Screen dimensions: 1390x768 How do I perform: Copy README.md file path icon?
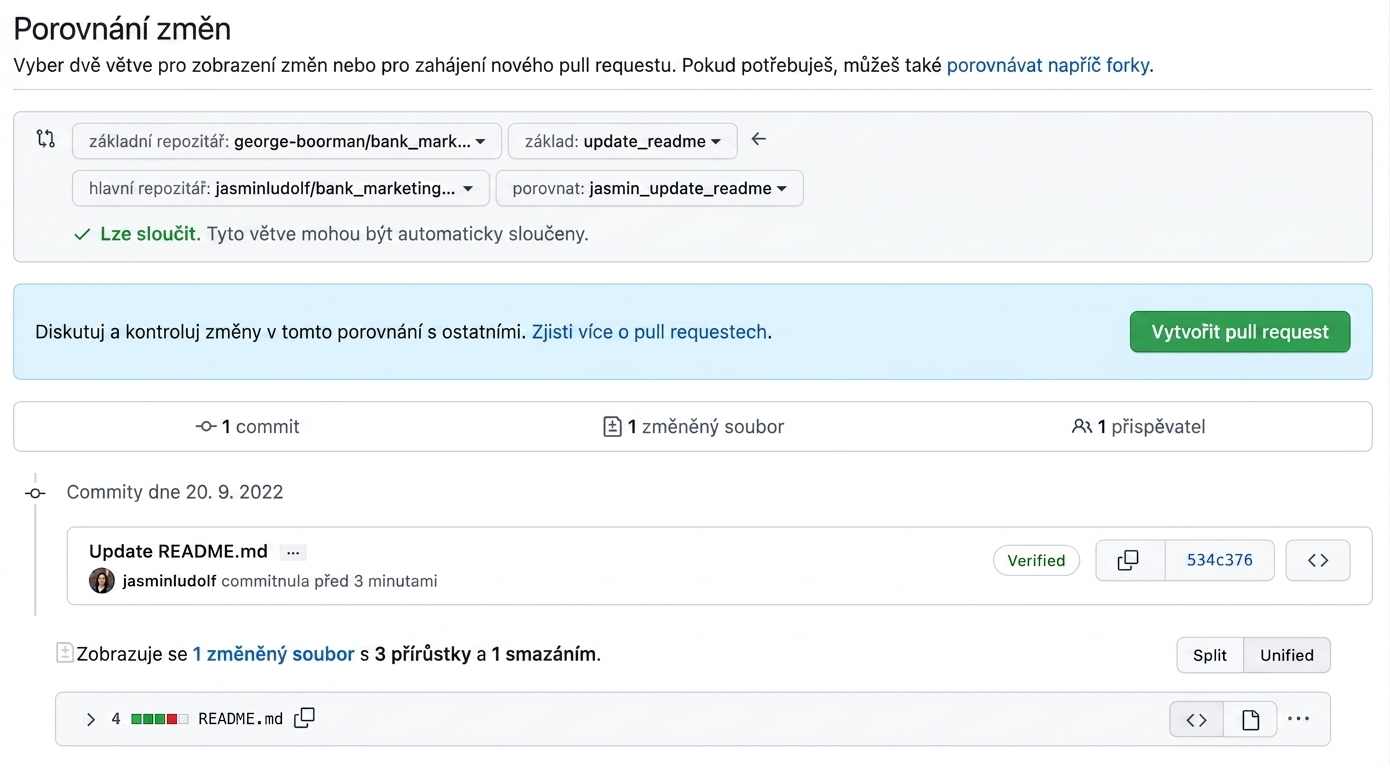tap(305, 718)
